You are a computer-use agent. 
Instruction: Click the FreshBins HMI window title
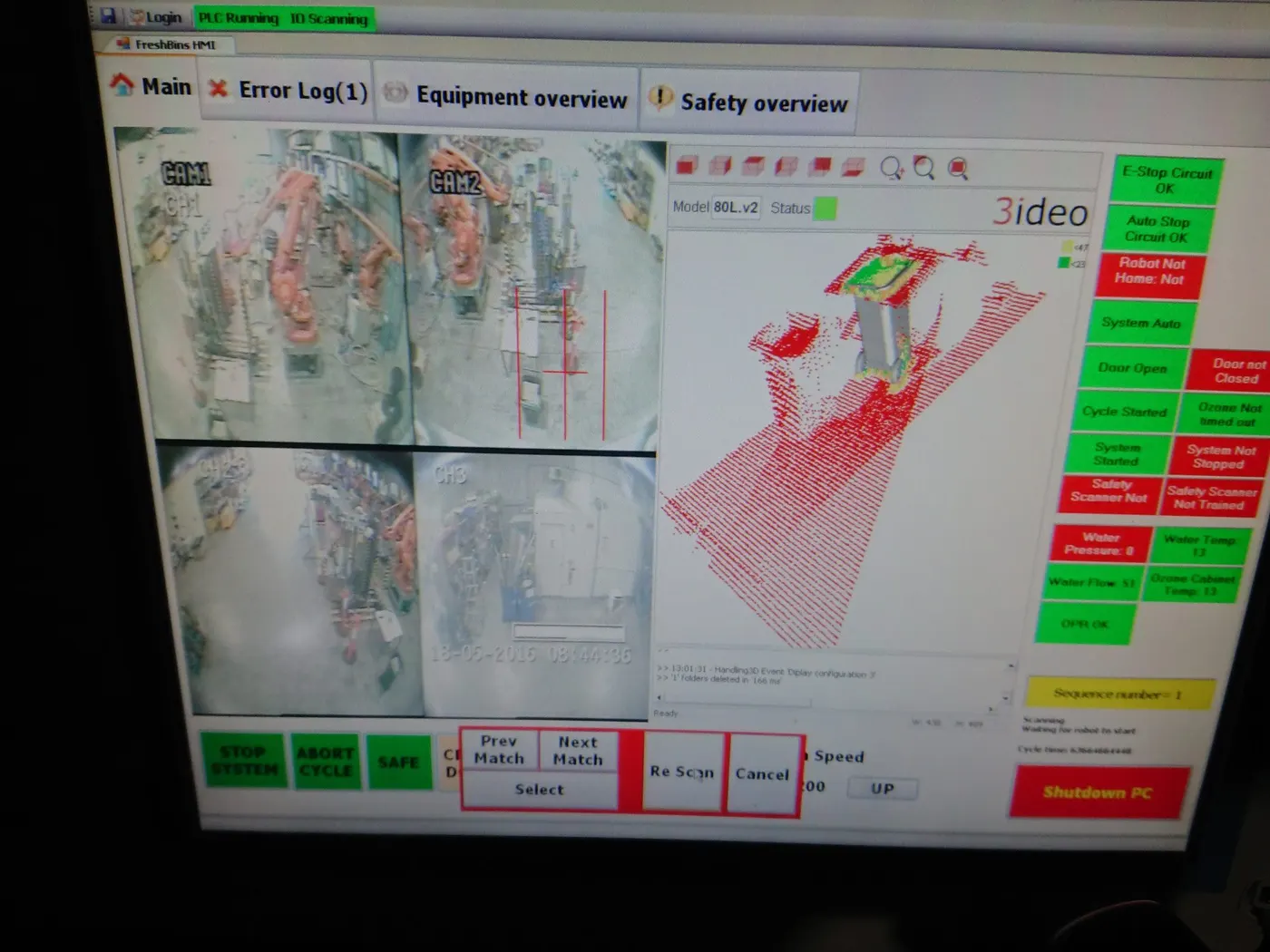(x=176, y=44)
